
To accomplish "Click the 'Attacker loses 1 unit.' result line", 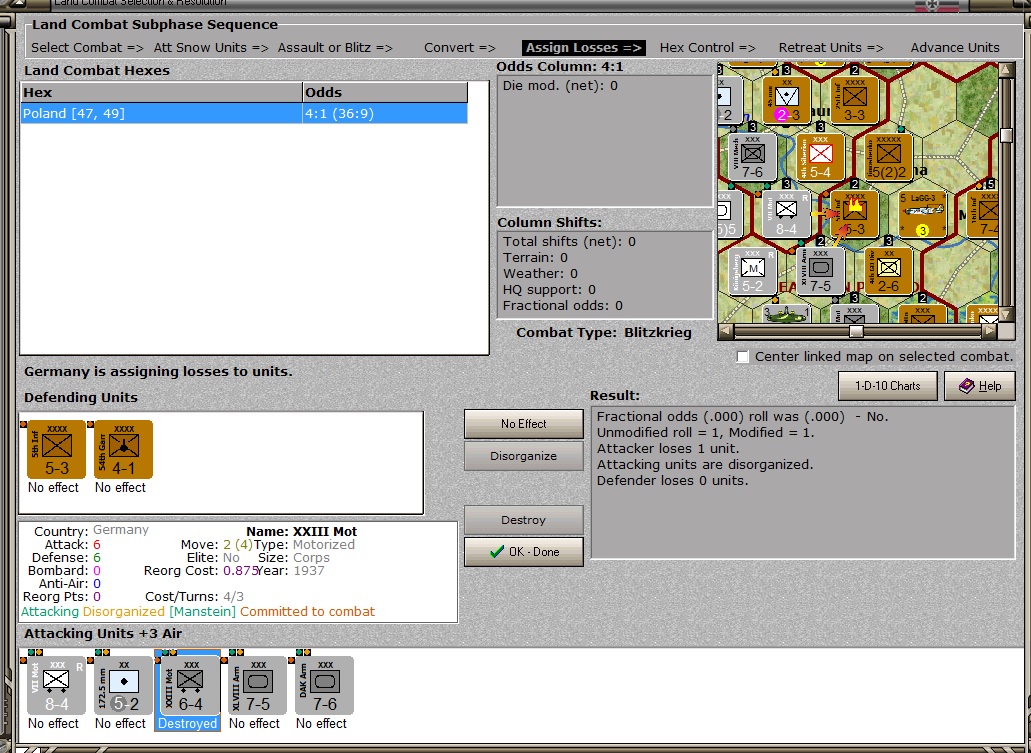I will coord(668,449).
